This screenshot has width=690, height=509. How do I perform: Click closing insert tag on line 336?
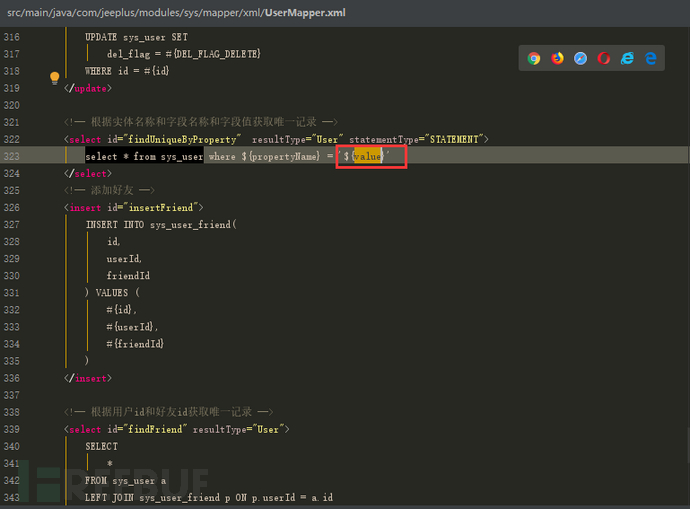pos(88,378)
